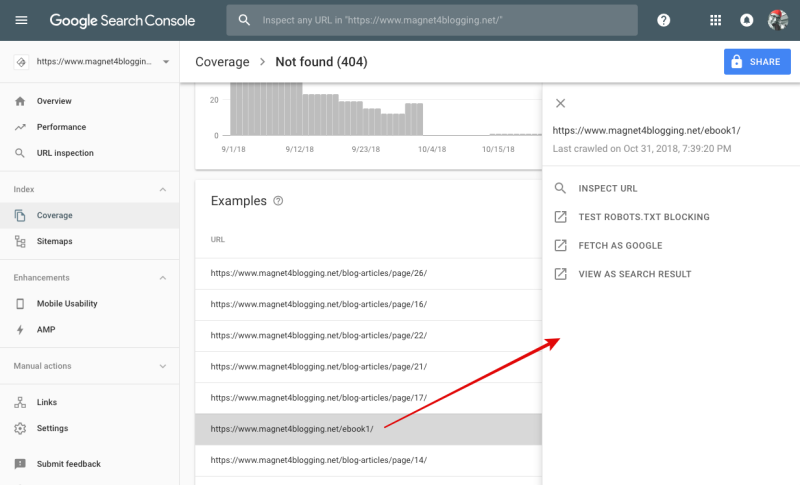Screen dimensions: 800x485
Task: Click the Settings gear icon
Action: [20, 428]
